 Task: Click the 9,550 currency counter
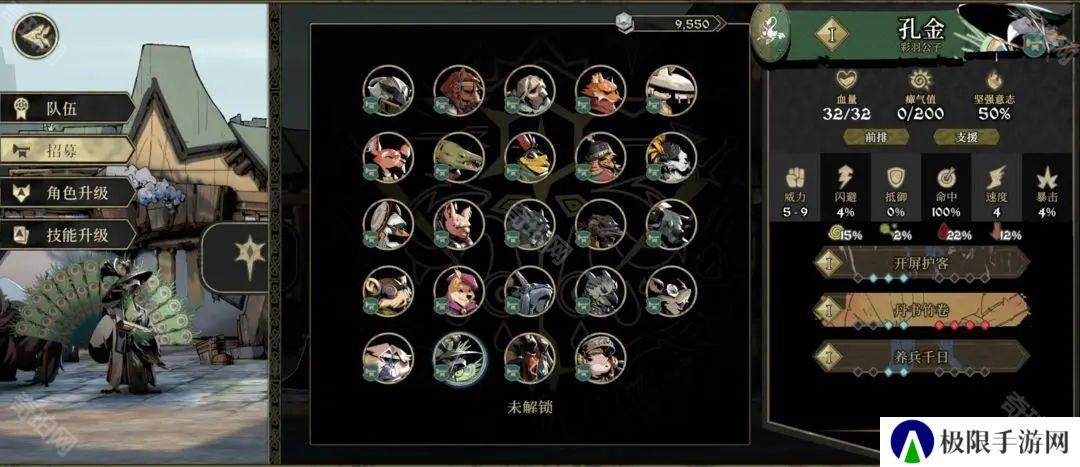[x=671, y=23]
